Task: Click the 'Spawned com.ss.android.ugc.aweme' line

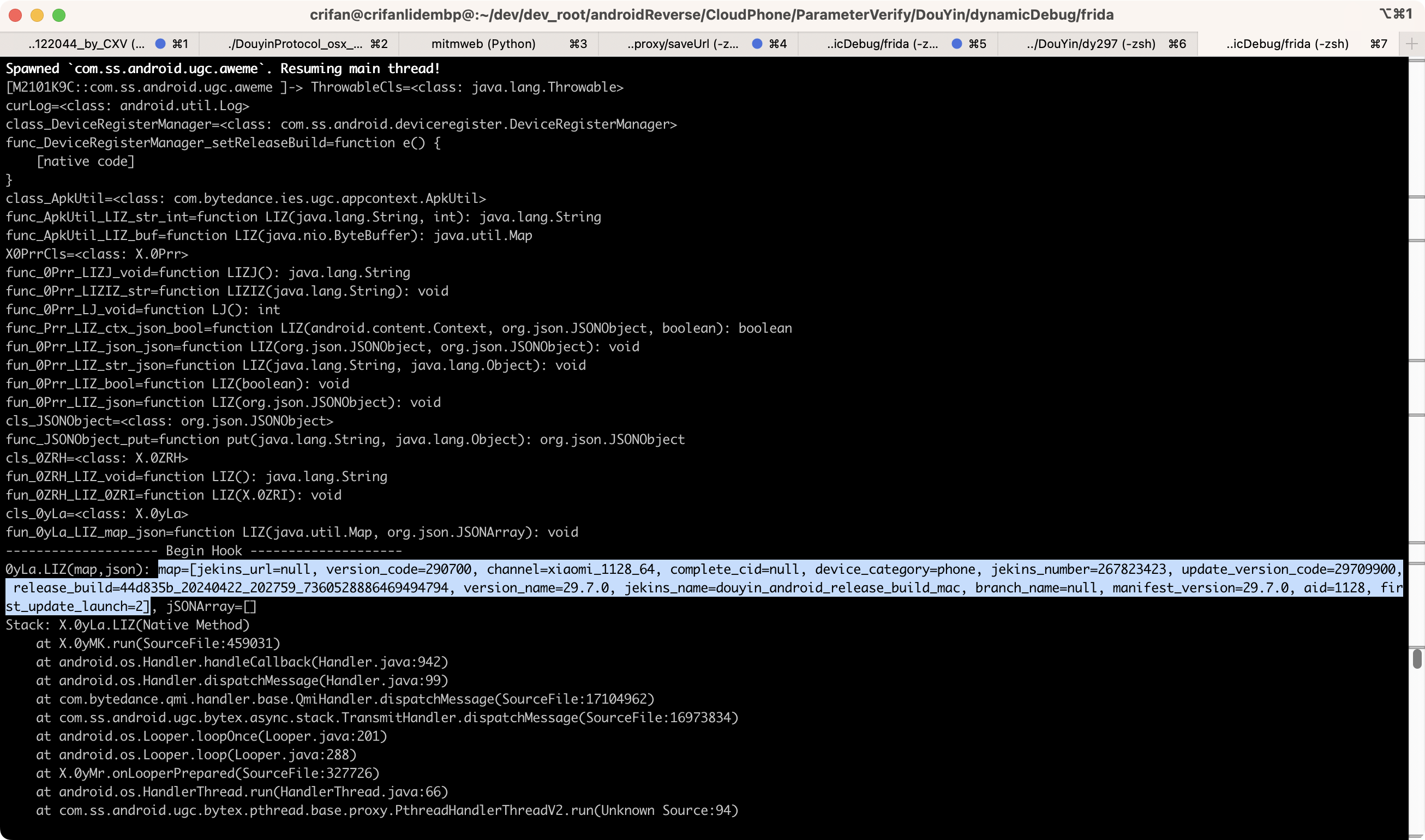Action: point(223,69)
